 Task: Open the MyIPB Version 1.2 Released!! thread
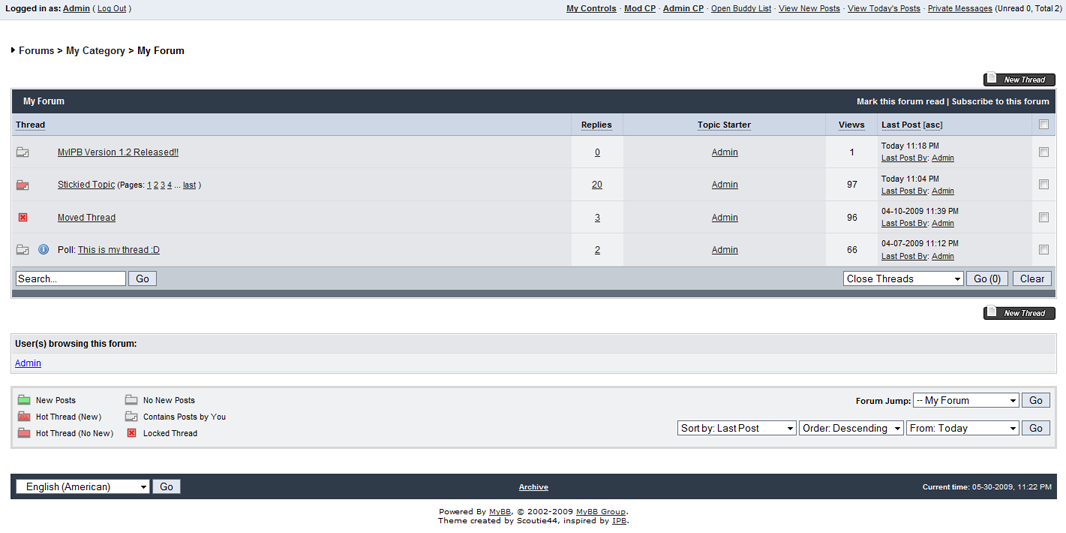pos(118,152)
